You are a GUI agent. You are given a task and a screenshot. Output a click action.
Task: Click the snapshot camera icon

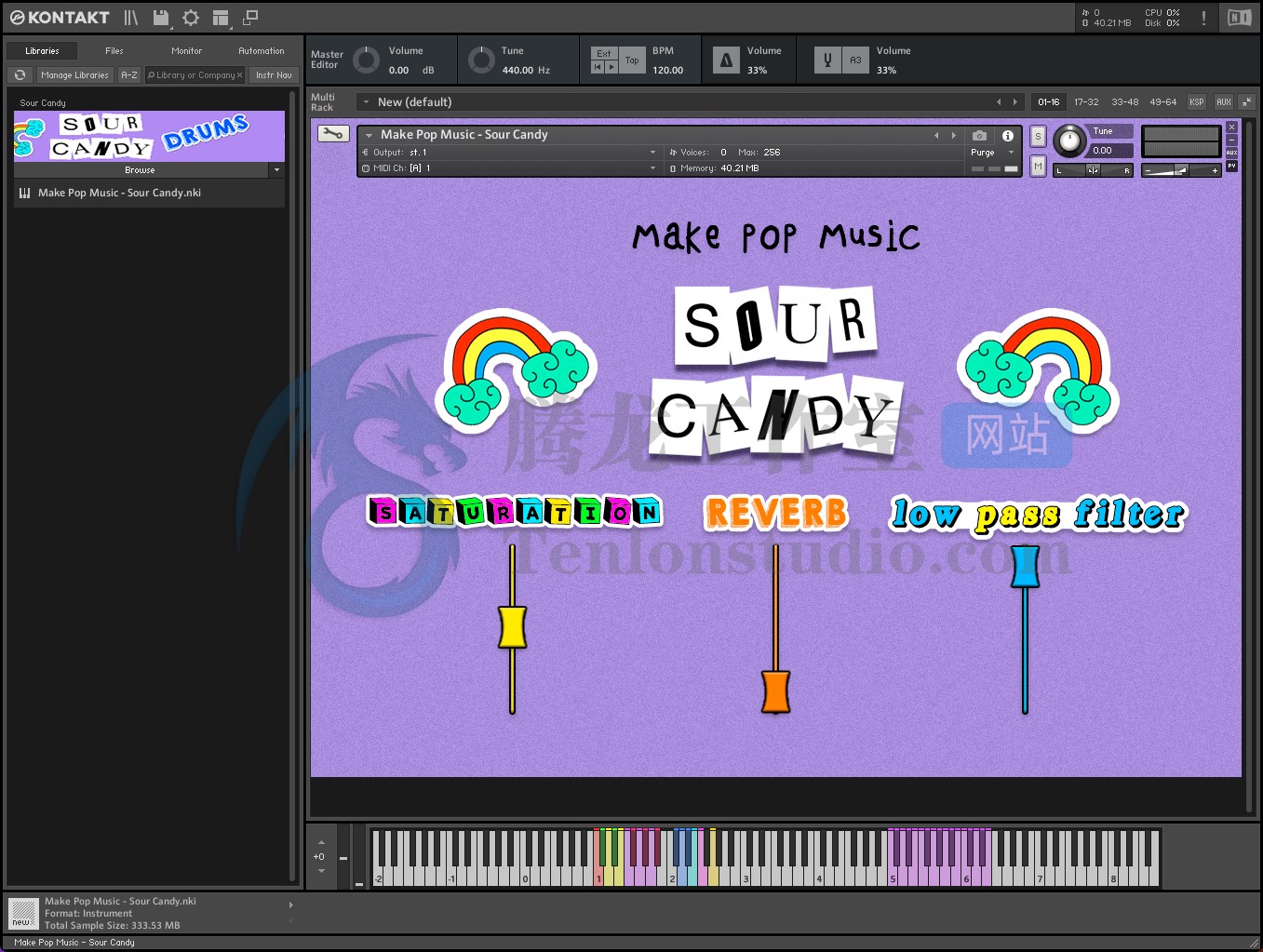(x=979, y=136)
